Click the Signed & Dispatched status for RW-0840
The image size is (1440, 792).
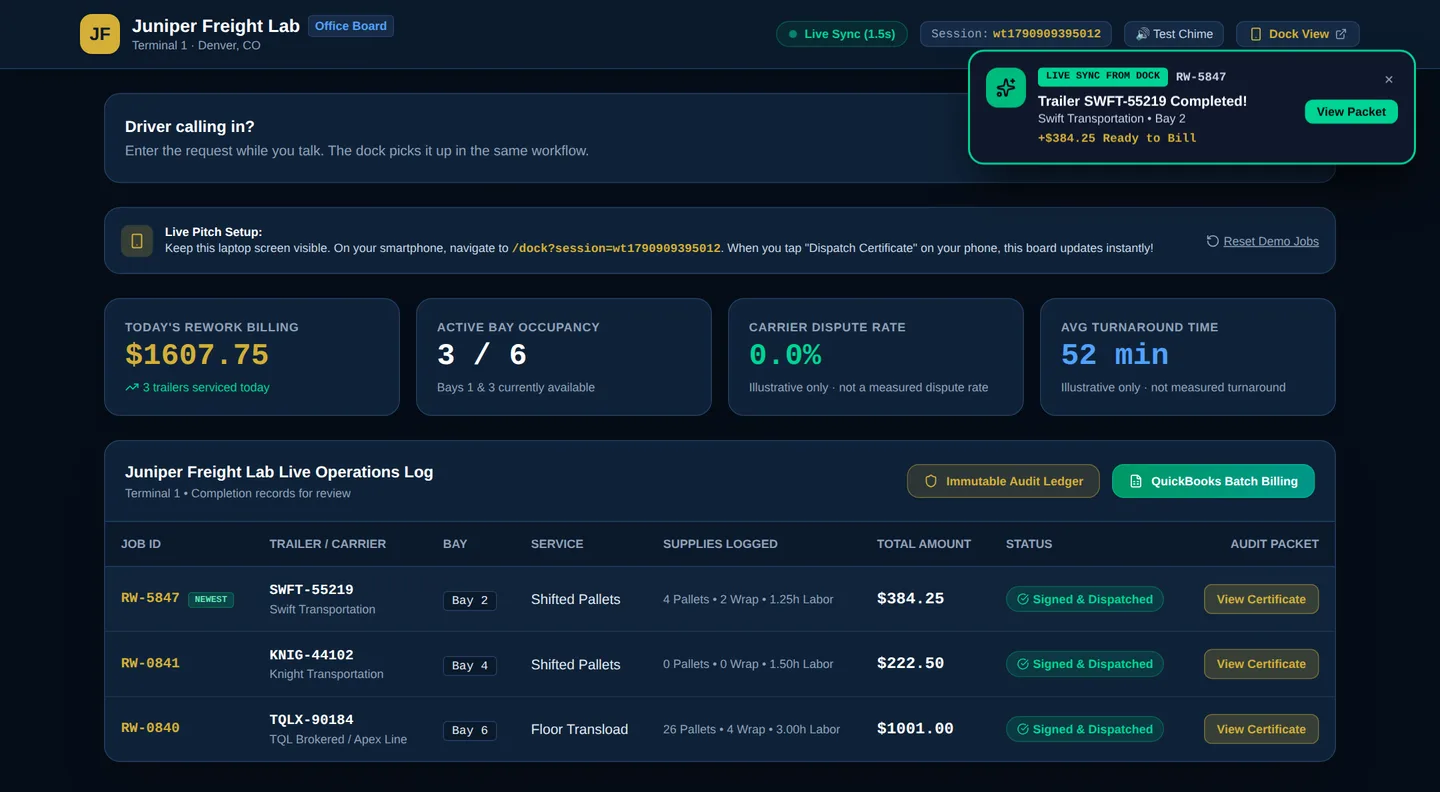point(1085,729)
